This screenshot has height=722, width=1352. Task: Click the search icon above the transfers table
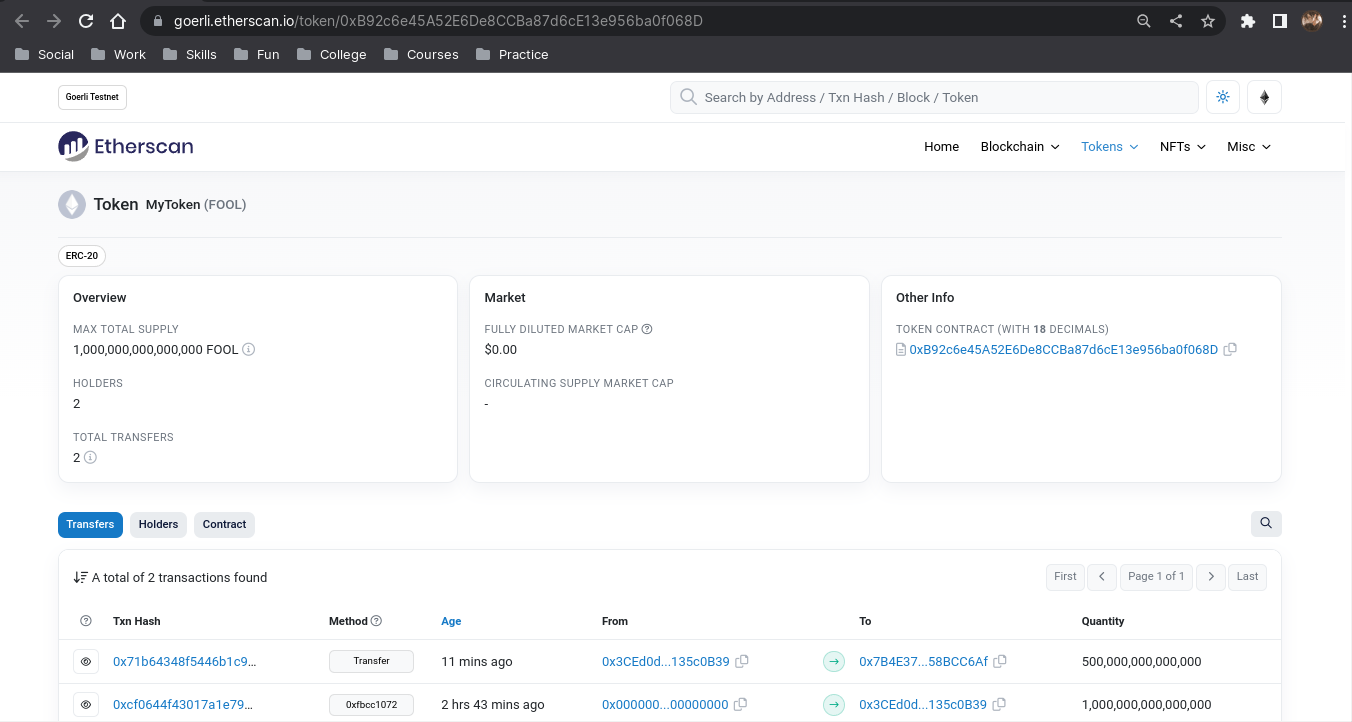pos(1266,523)
